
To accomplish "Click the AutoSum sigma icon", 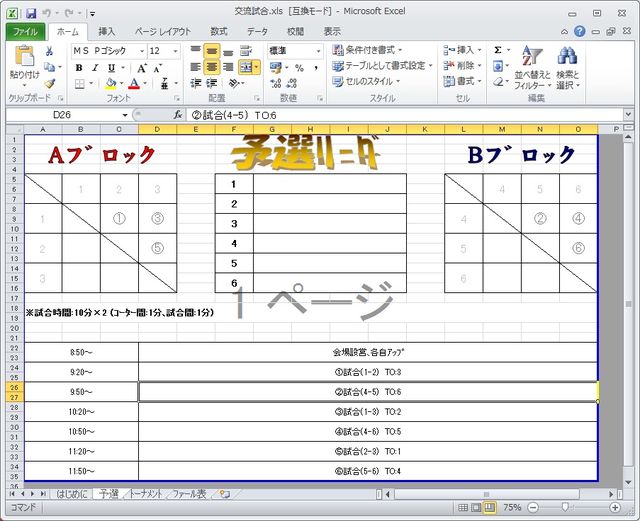I will click(498, 50).
